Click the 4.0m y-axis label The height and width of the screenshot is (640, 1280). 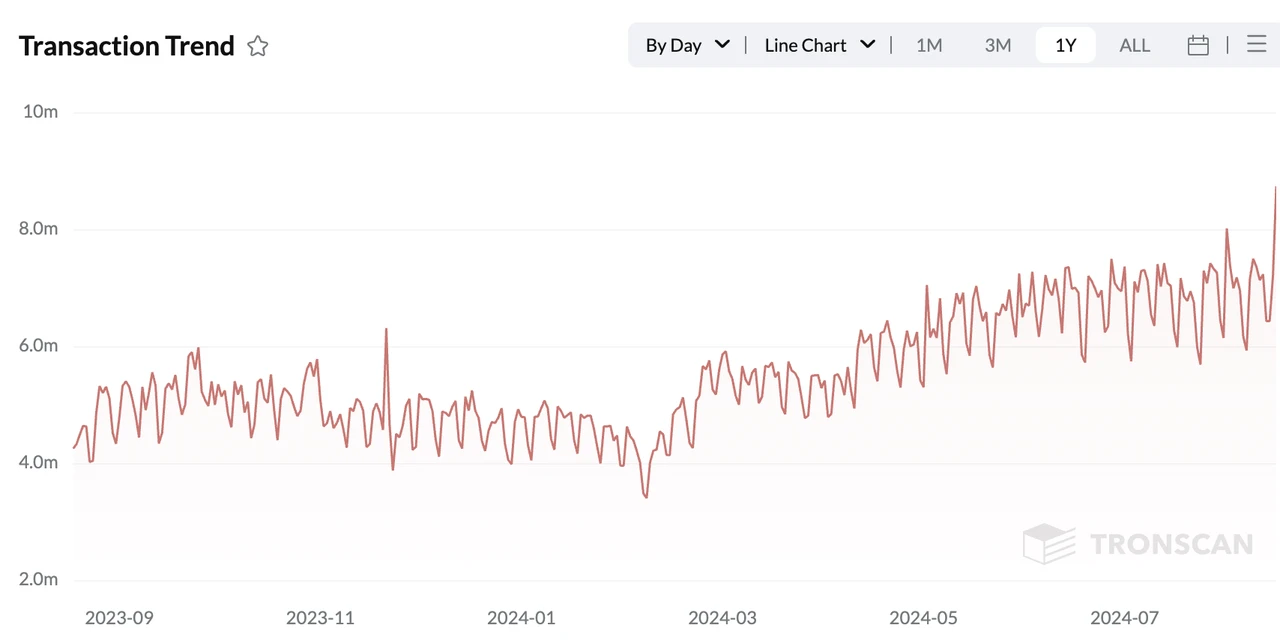point(38,463)
